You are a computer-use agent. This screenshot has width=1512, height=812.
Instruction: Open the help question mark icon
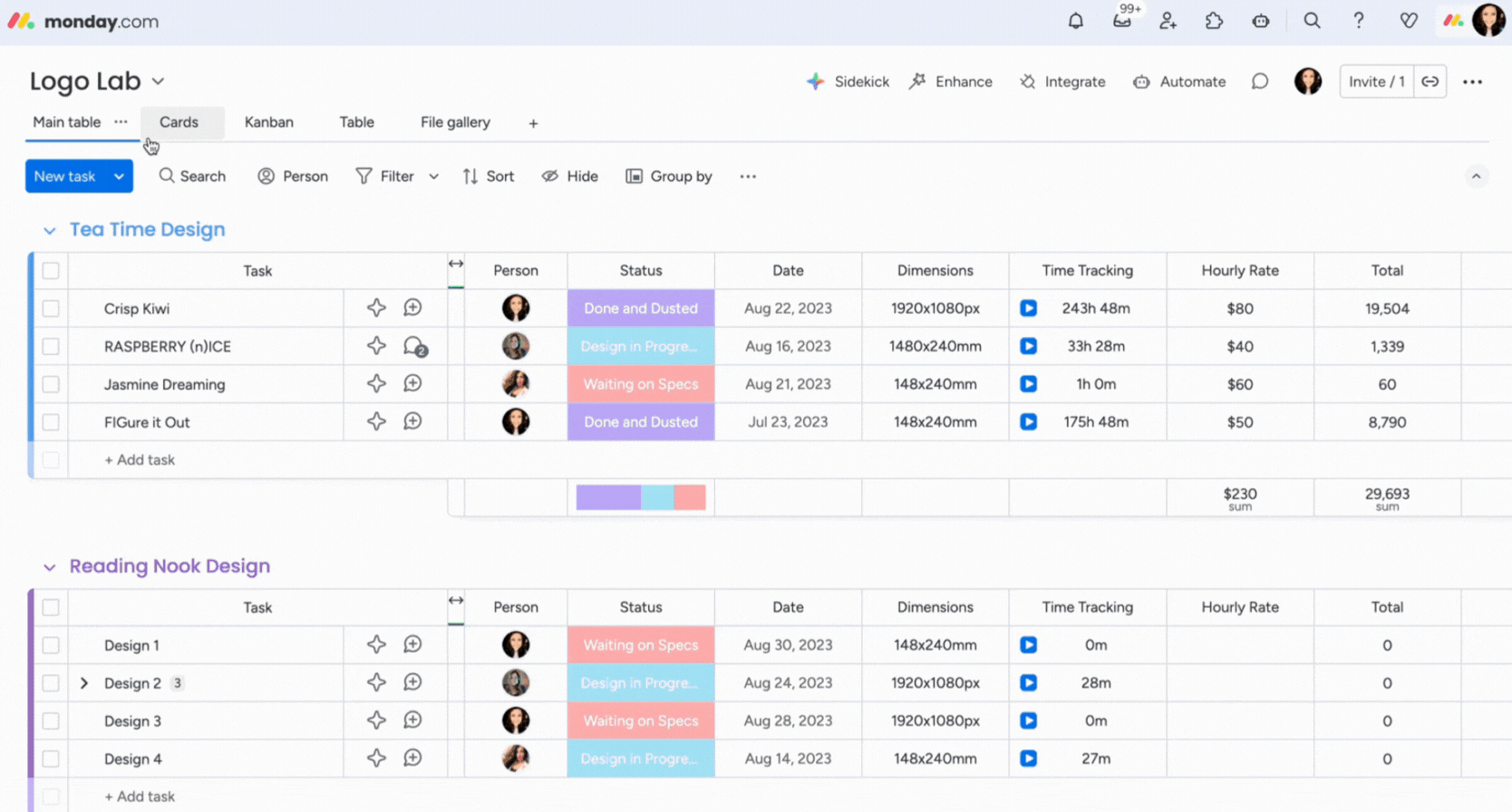click(1358, 21)
